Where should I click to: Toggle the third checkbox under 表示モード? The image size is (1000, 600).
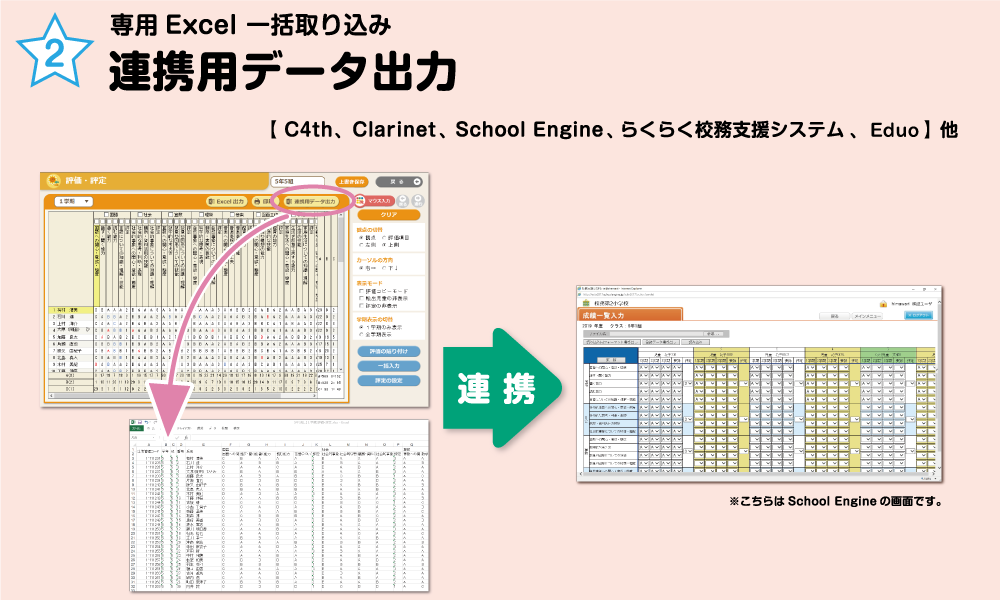click(362, 305)
